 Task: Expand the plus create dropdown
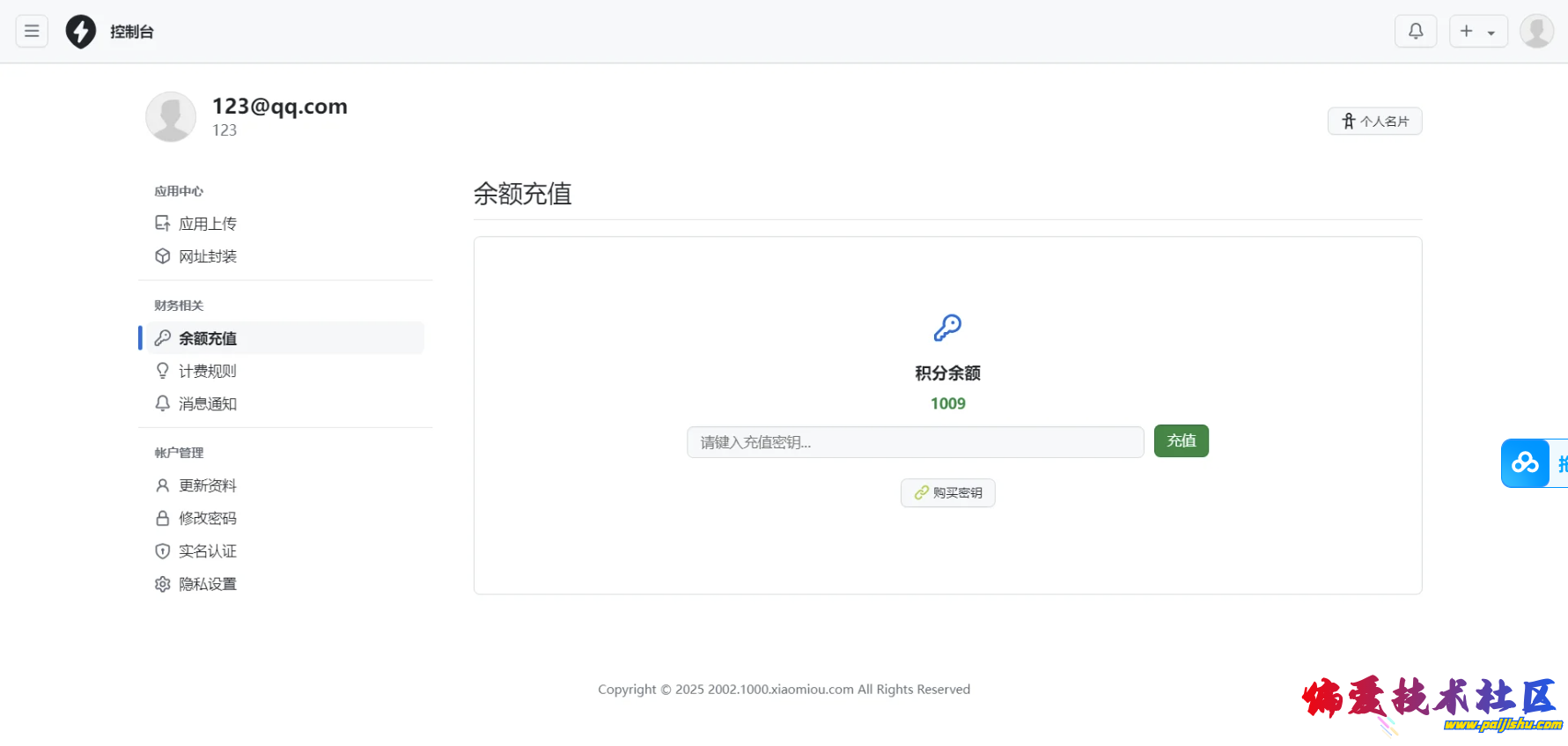(x=1478, y=32)
